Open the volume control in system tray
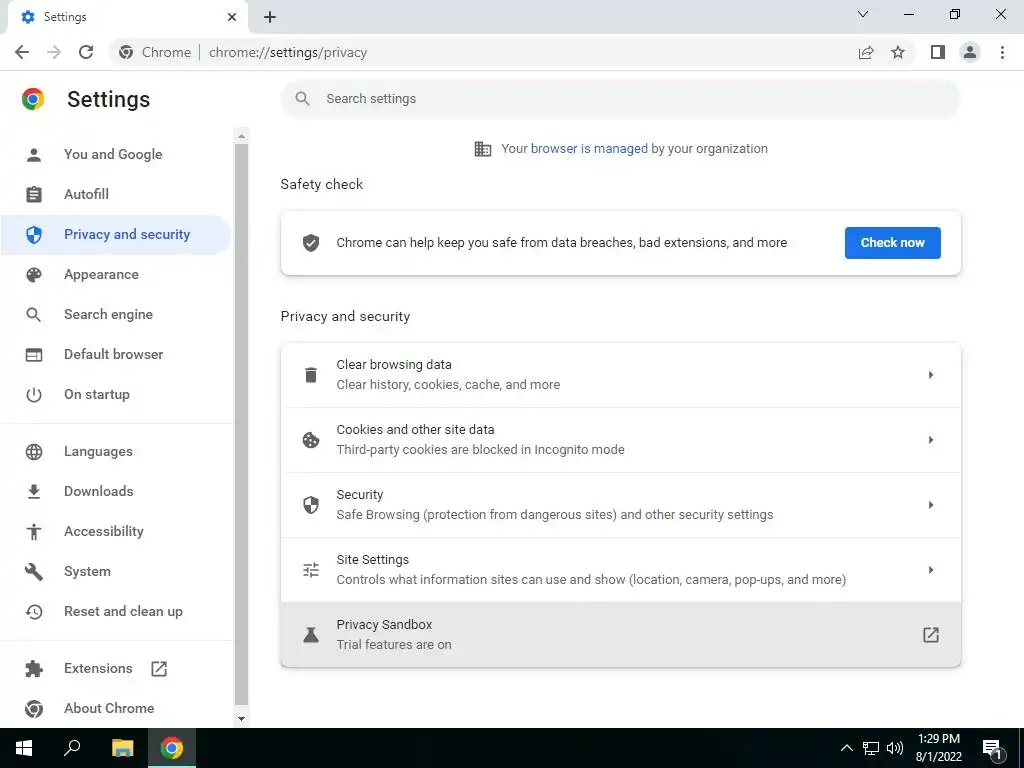The image size is (1024, 768). (895, 748)
